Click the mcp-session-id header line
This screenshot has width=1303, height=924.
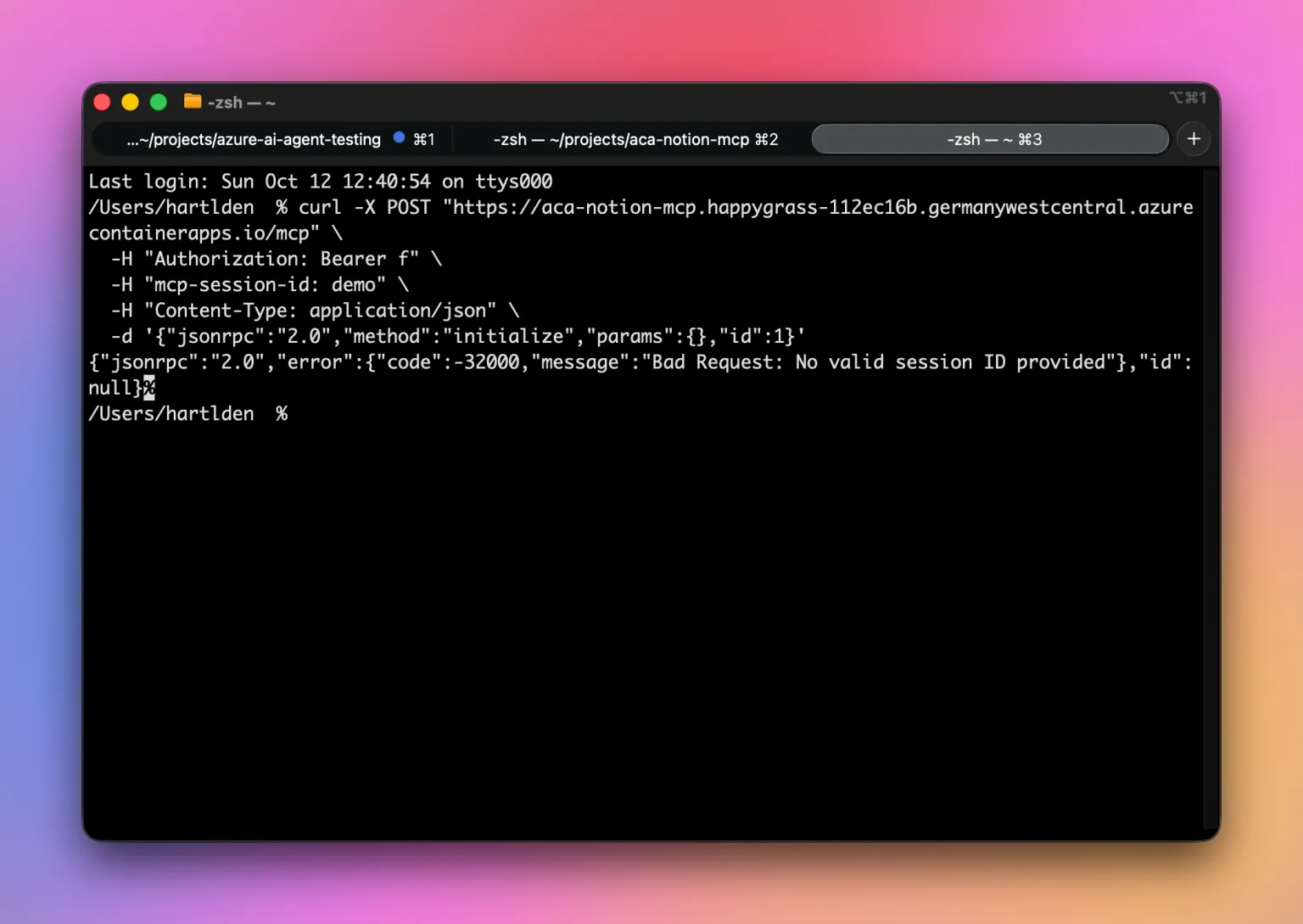pyautogui.click(x=259, y=285)
